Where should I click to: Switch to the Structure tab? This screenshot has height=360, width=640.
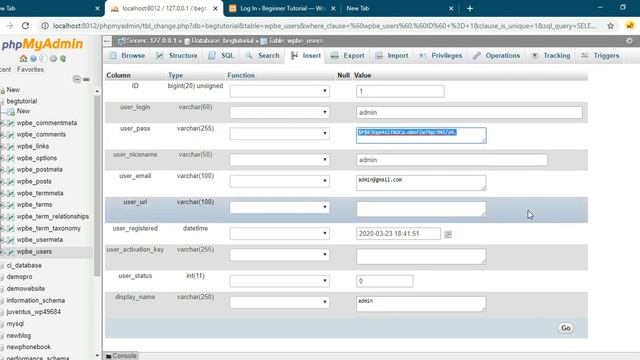point(177,56)
